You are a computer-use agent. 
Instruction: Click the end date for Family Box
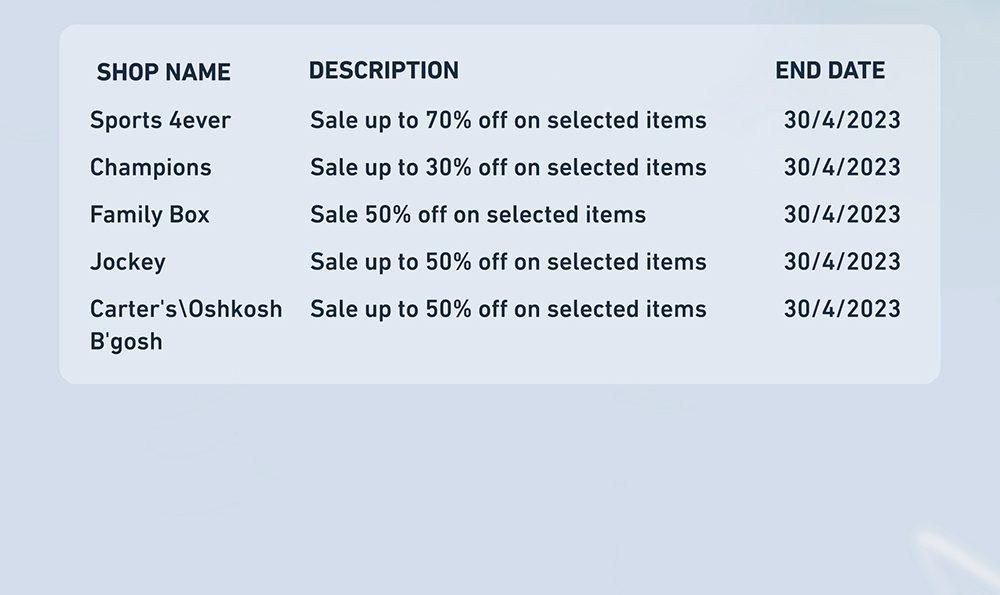(842, 214)
